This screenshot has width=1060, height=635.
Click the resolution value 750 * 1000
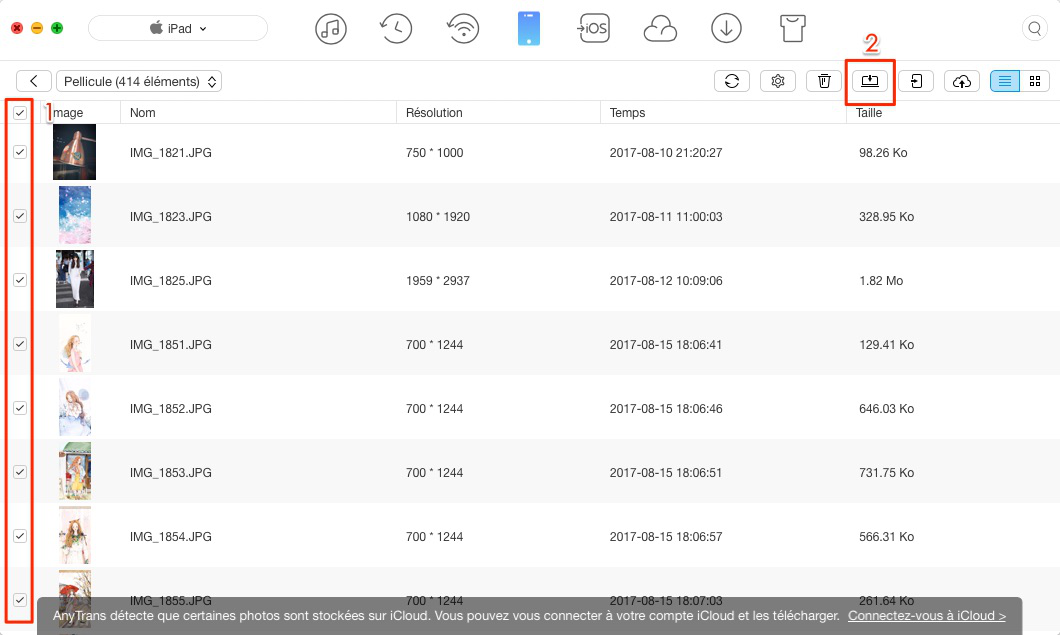[435, 153]
